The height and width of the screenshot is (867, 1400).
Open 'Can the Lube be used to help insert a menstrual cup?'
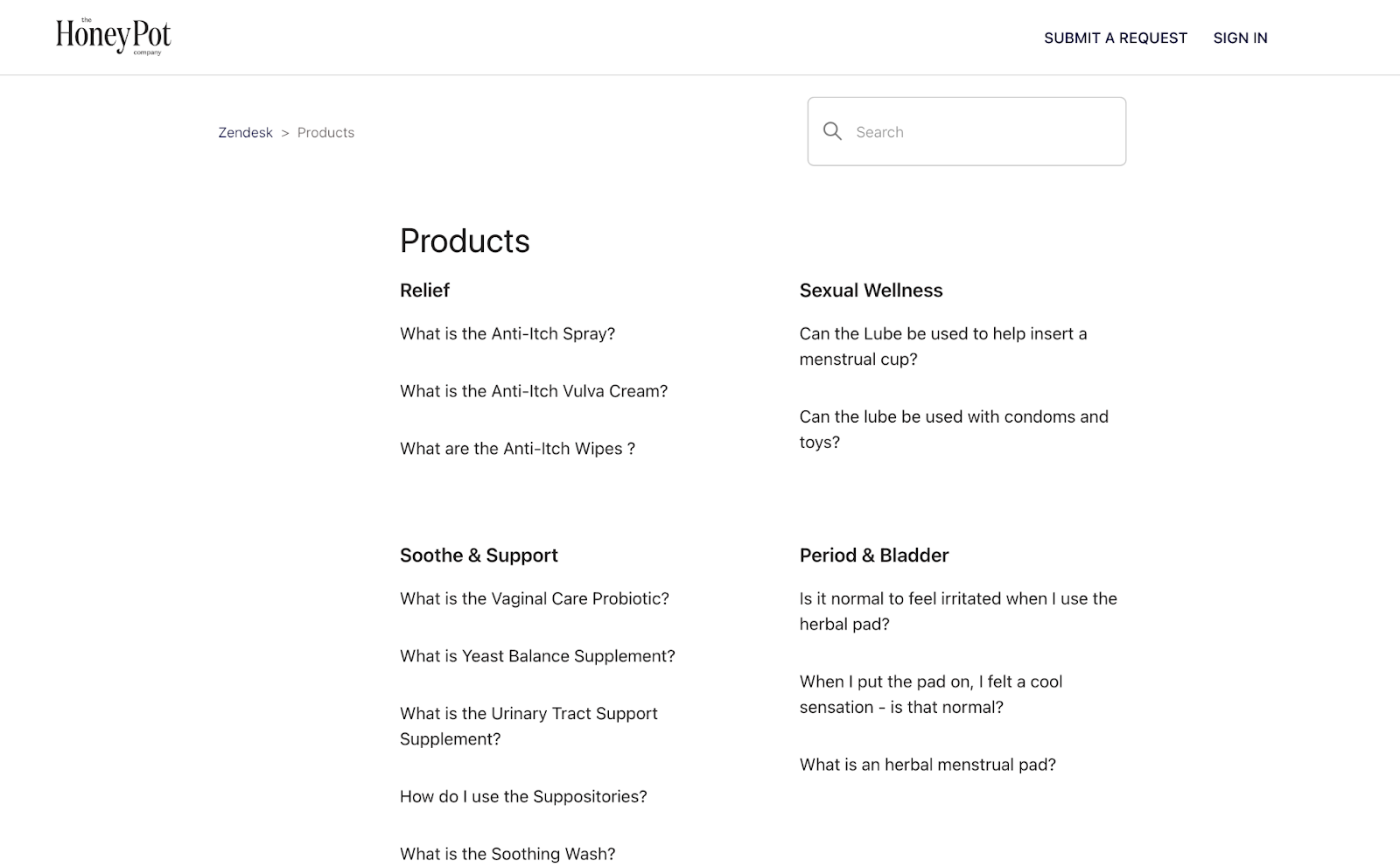point(942,346)
